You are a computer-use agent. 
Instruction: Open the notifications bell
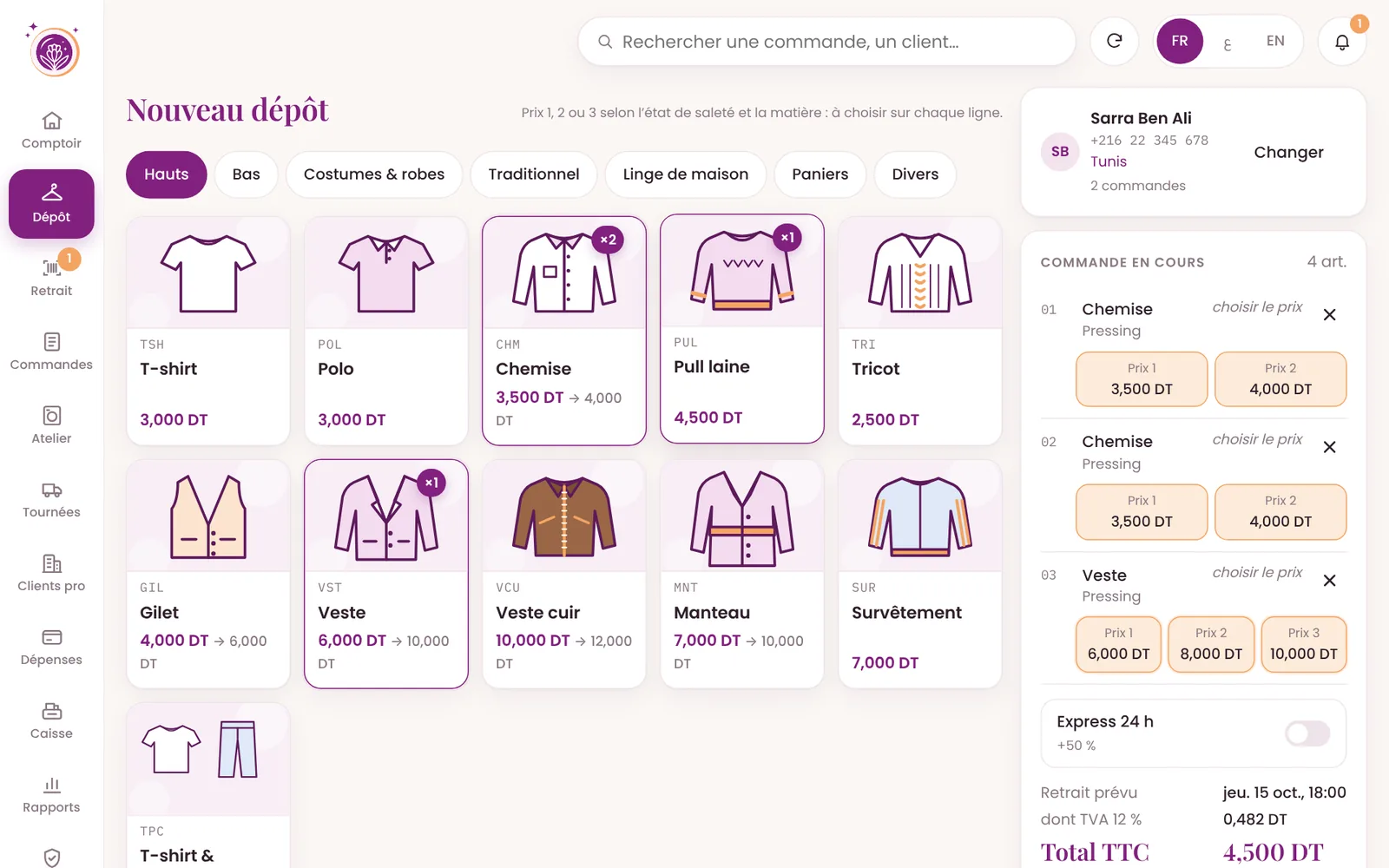click(x=1342, y=41)
